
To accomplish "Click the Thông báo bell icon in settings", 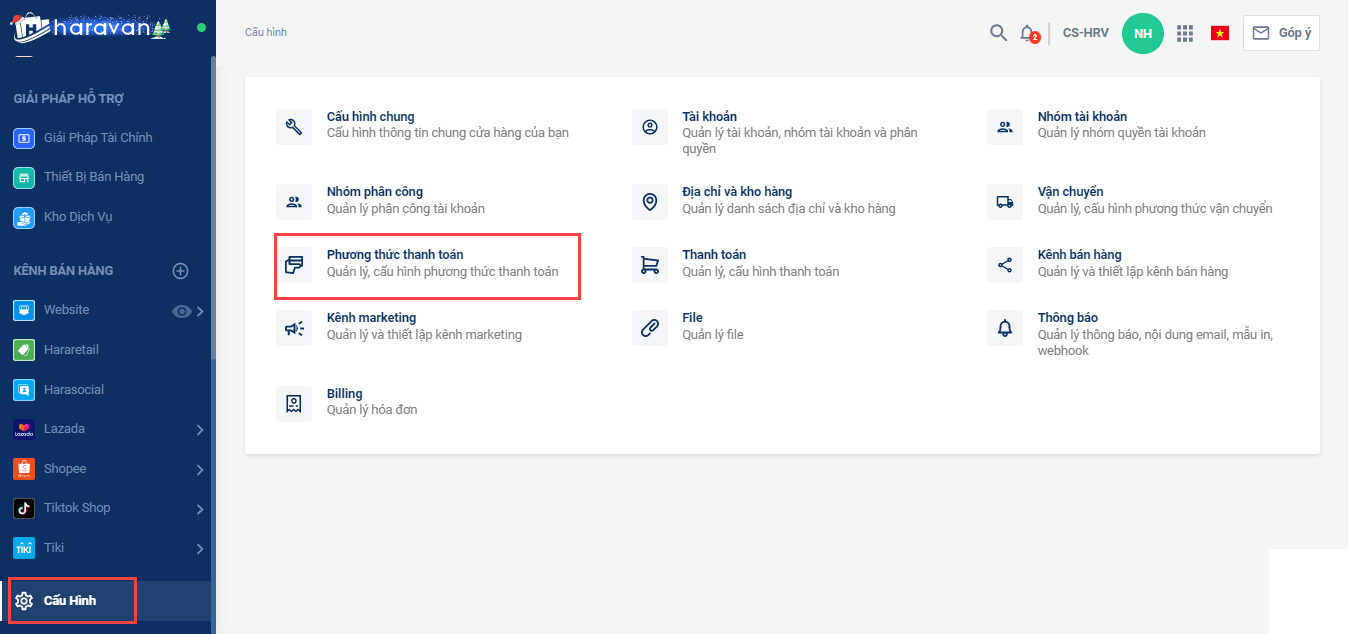I will [1005, 328].
